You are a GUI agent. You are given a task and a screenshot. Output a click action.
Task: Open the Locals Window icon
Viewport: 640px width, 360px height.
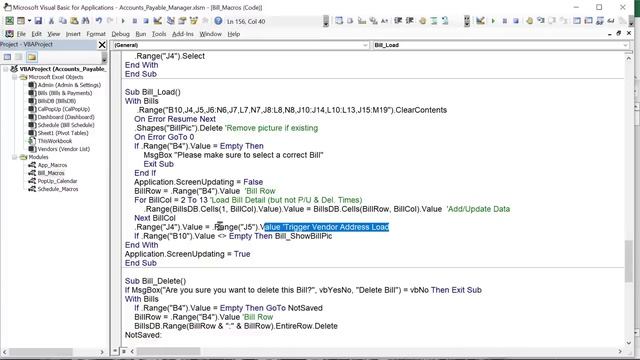(x=577, y=21)
